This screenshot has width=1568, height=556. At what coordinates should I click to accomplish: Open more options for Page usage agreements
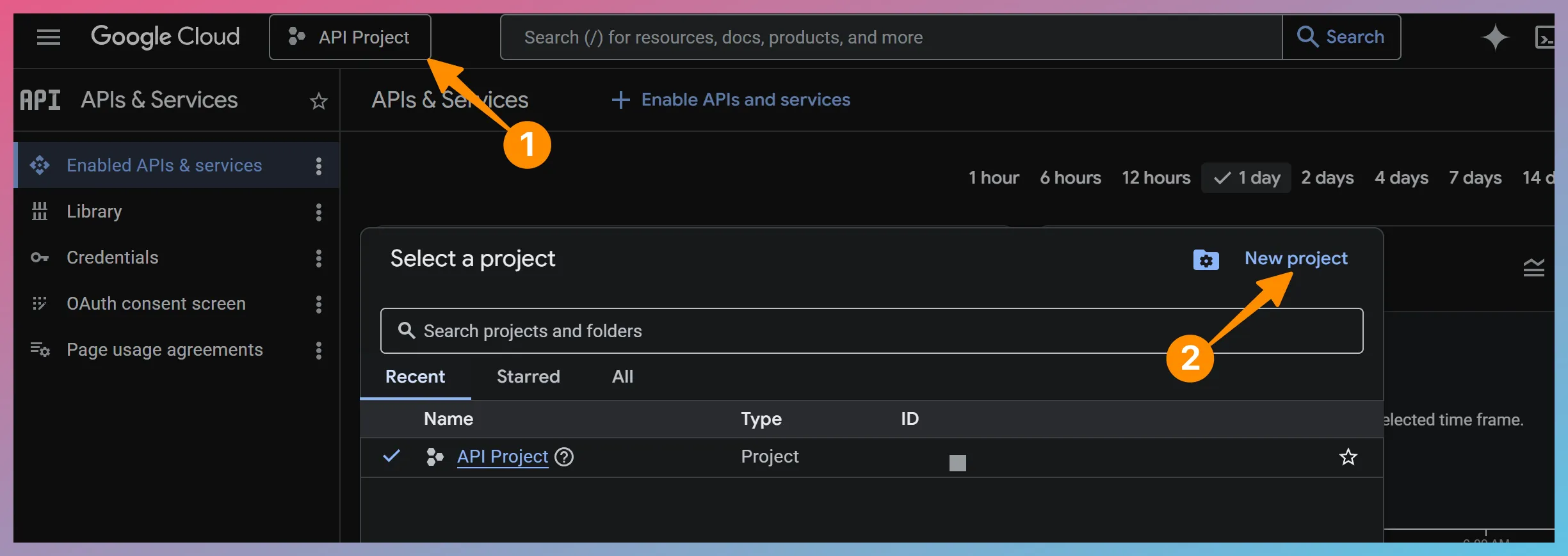(318, 350)
